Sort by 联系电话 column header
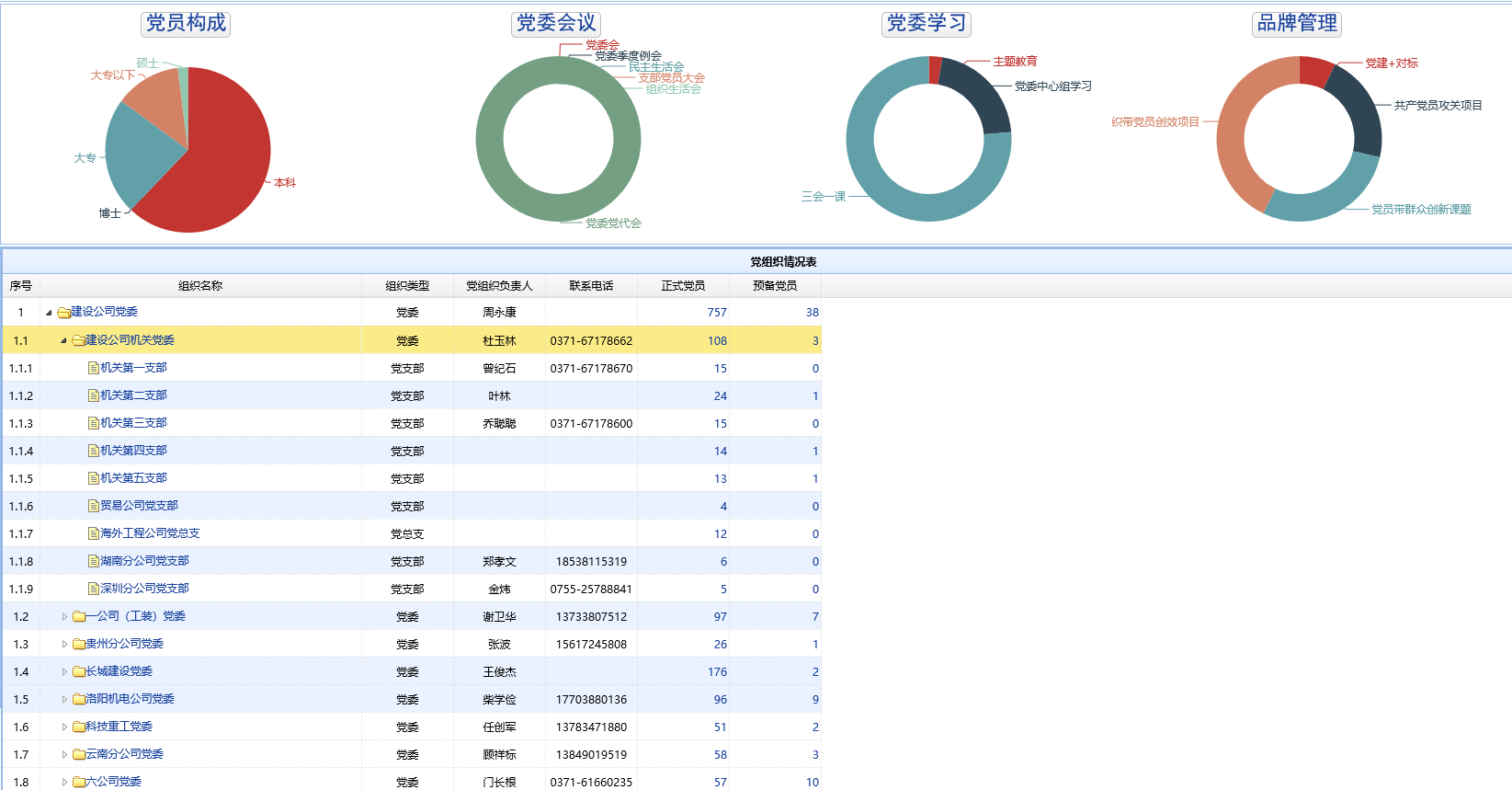Screen dimensions: 1512x790 [591, 286]
